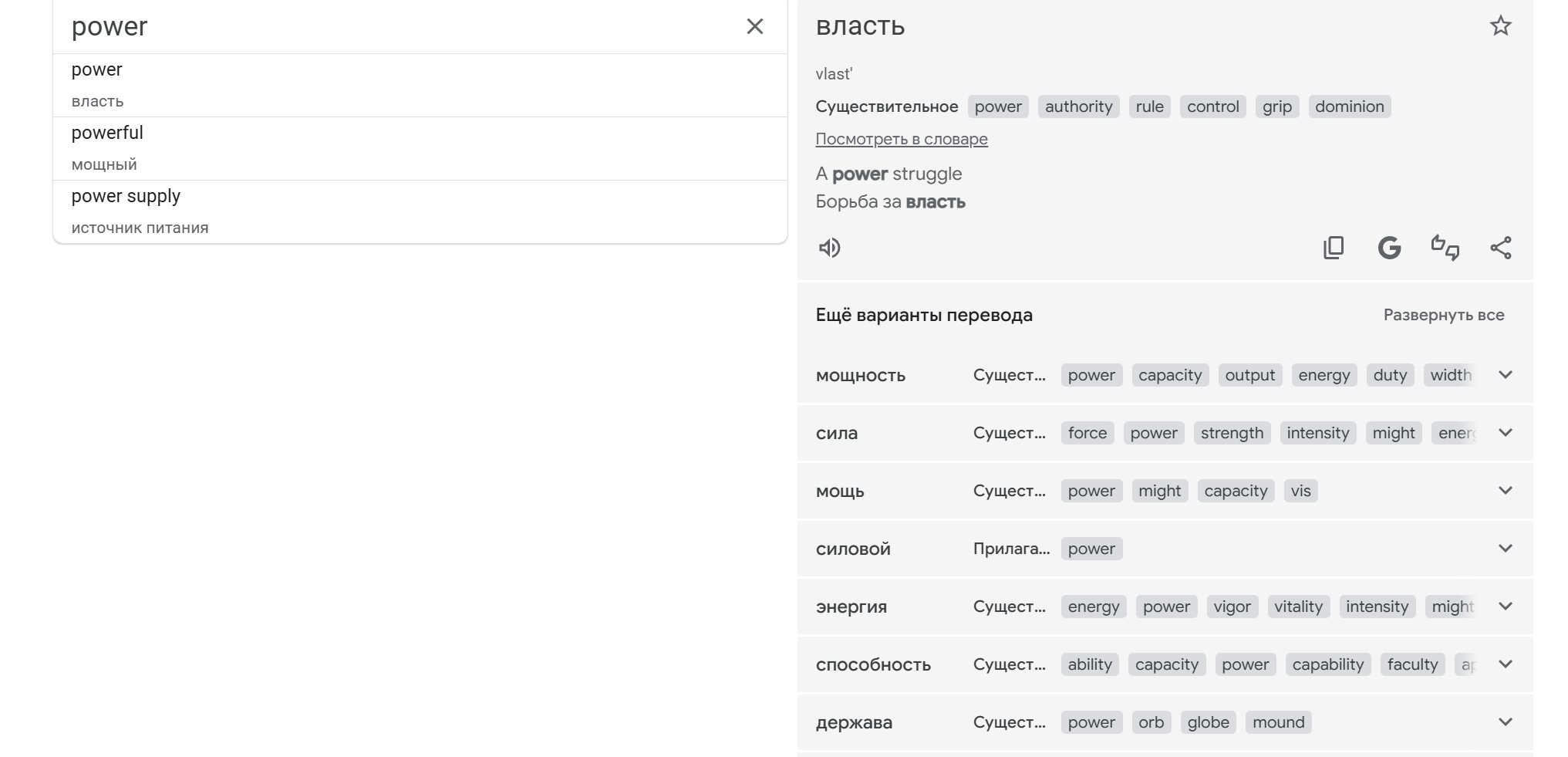The width and height of the screenshot is (1568, 757).
Task: Clear the source text with the X icon
Action: pyautogui.click(x=754, y=26)
